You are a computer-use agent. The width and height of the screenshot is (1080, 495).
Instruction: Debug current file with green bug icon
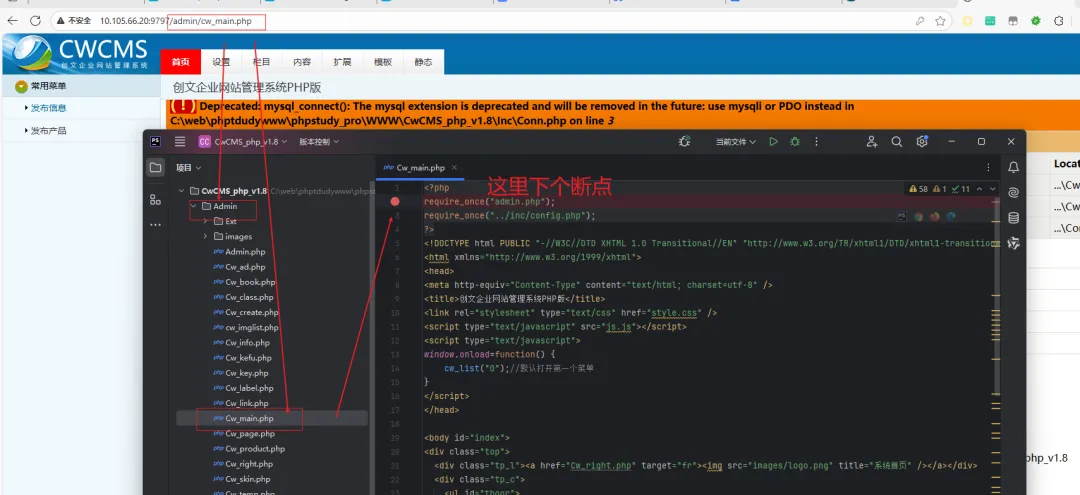pyautogui.click(x=795, y=141)
